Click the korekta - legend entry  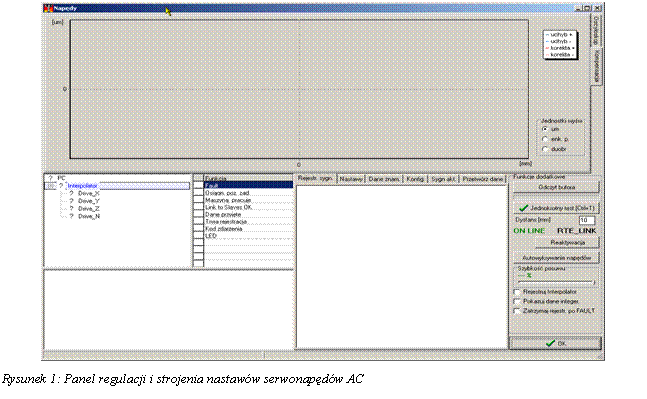560,54
